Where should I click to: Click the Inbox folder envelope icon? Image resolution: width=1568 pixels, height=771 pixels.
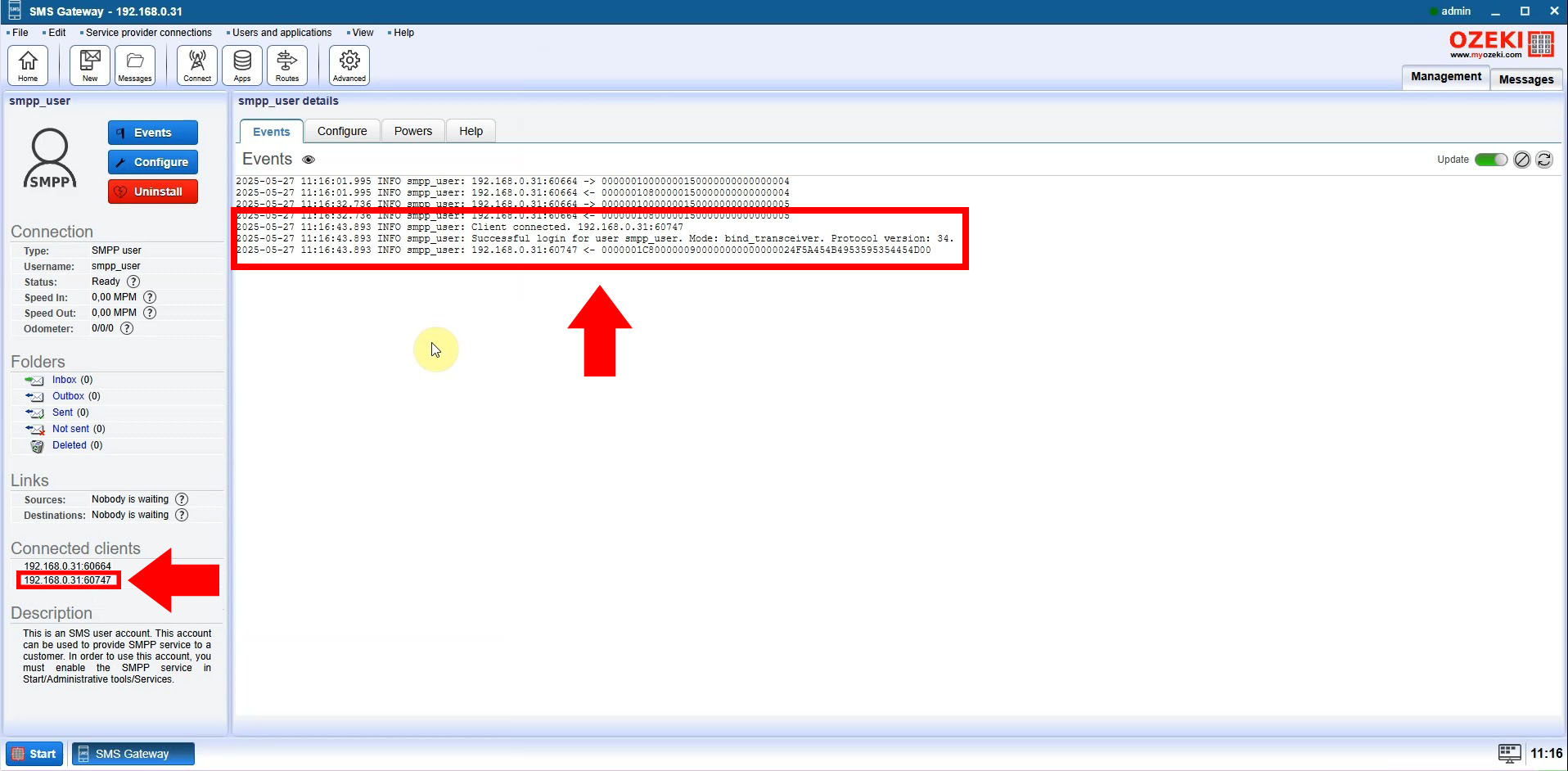coord(34,380)
